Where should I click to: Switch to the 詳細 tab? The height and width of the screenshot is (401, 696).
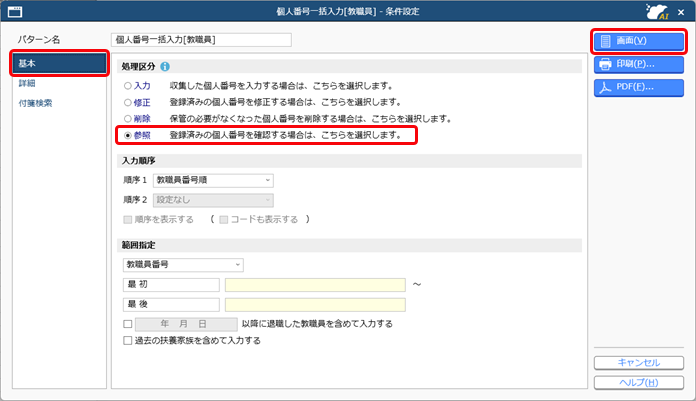pyautogui.click(x=27, y=83)
